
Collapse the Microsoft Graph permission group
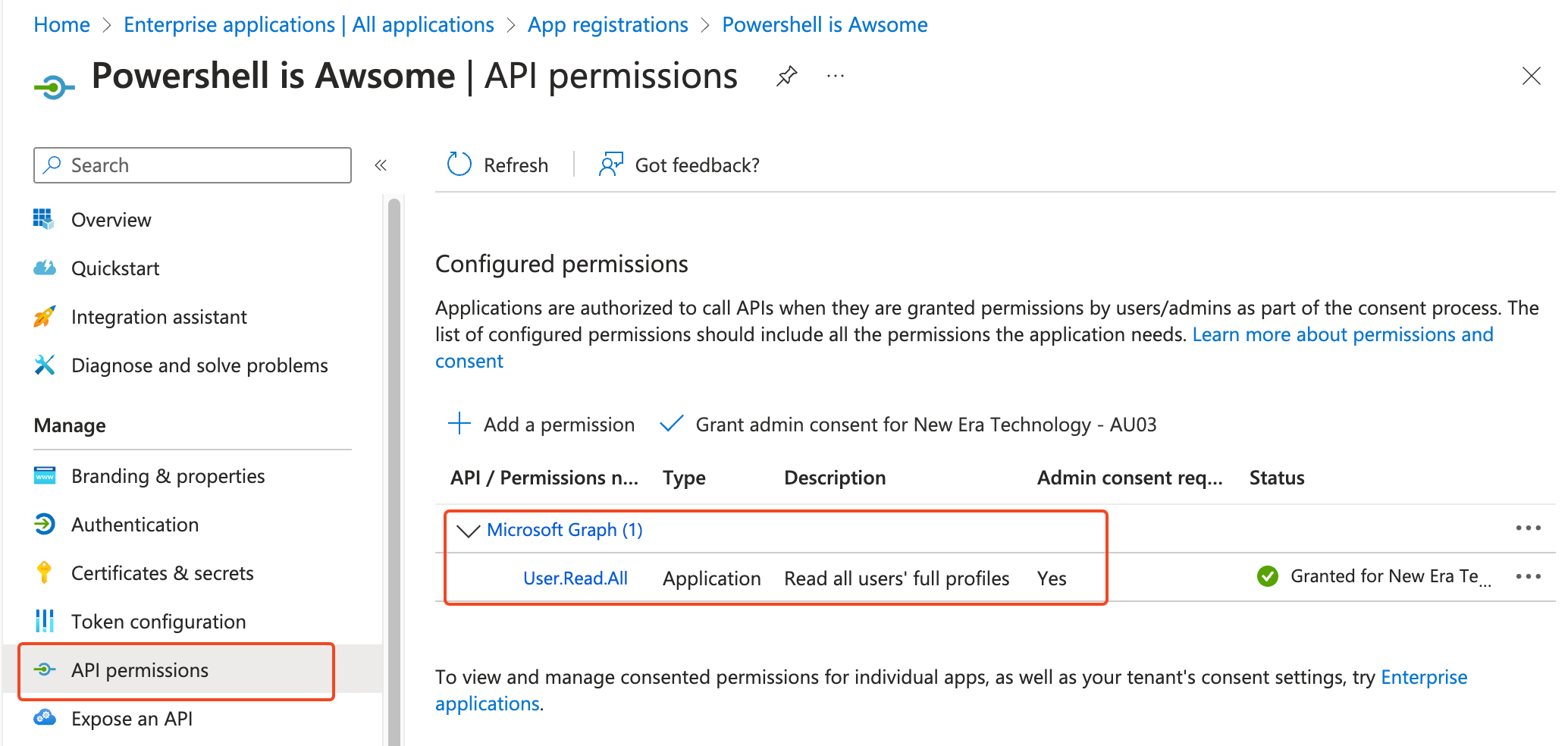click(x=469, y=530)
